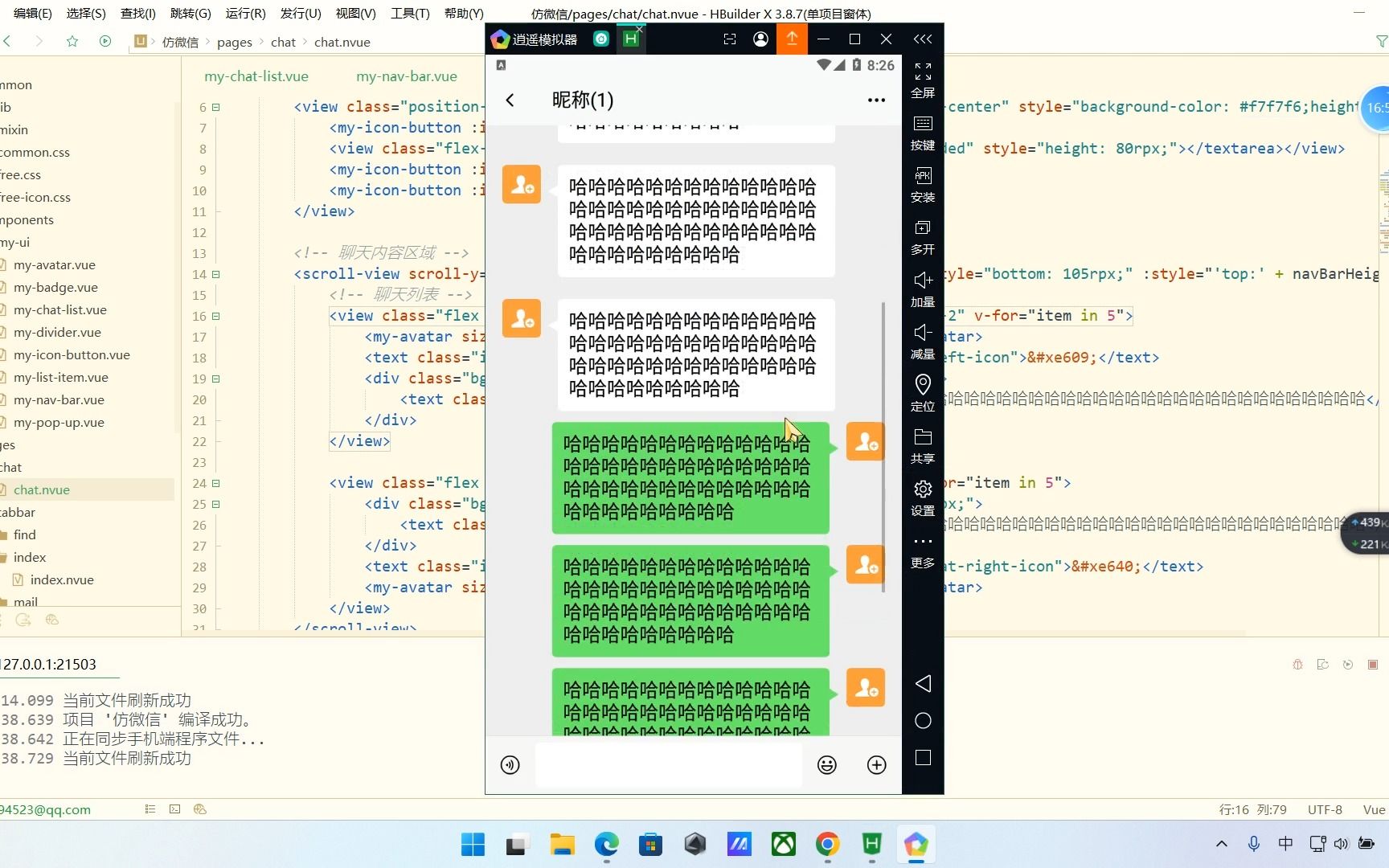The image size is (1389, 868).
Task: Collapse code fold at line 16
Action: click(x=215, y=316)
